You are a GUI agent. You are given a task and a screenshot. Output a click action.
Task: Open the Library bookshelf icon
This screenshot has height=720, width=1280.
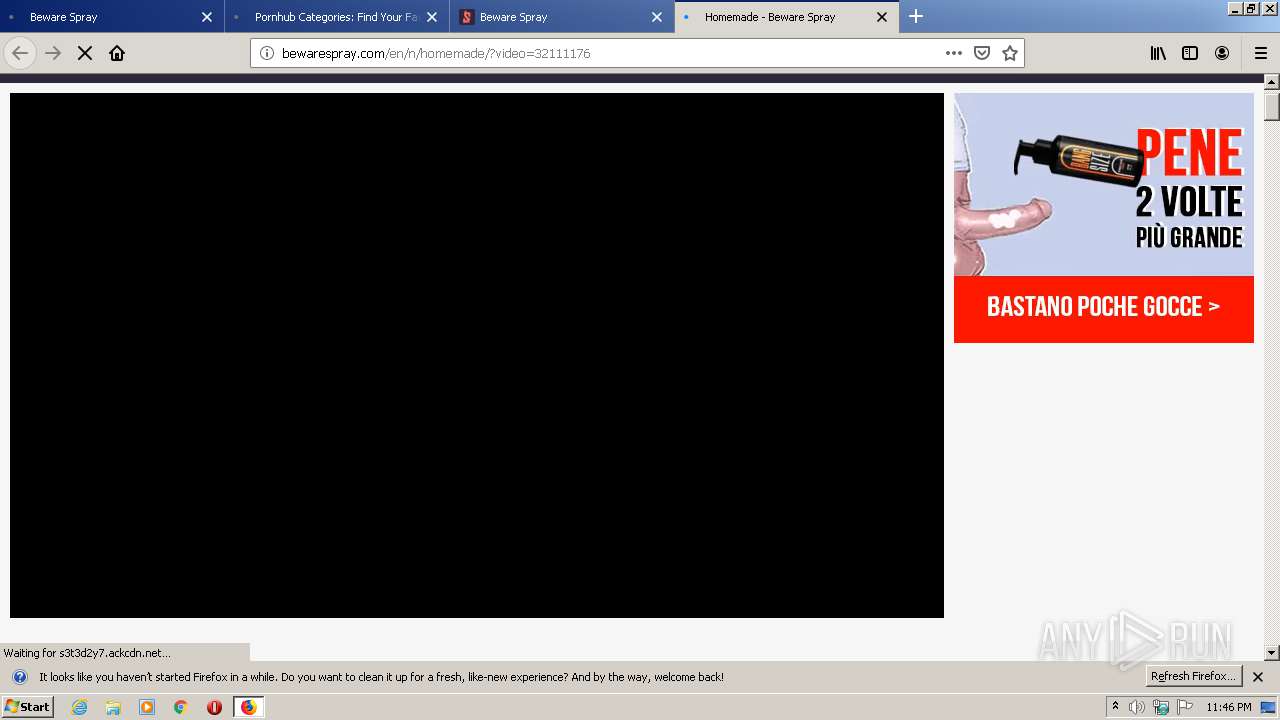1158,53
